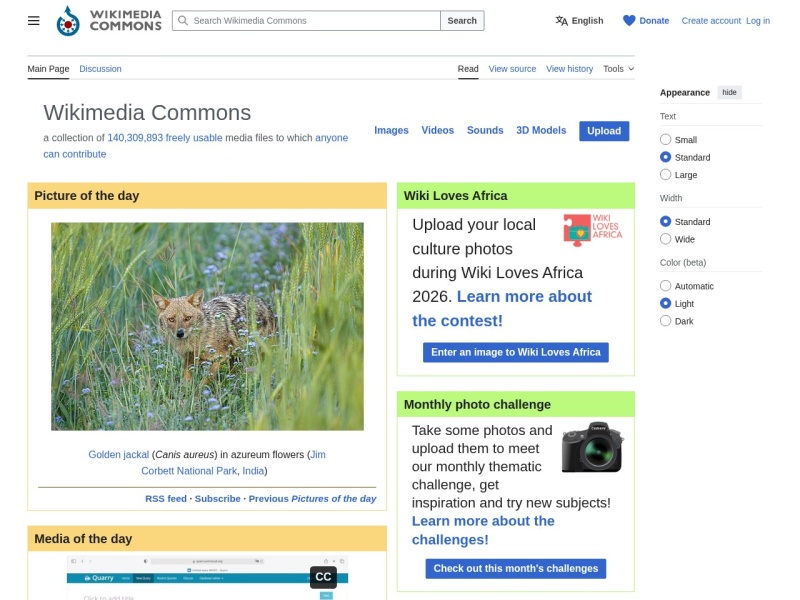
Task: Select Standard width option
Action: 665,221
